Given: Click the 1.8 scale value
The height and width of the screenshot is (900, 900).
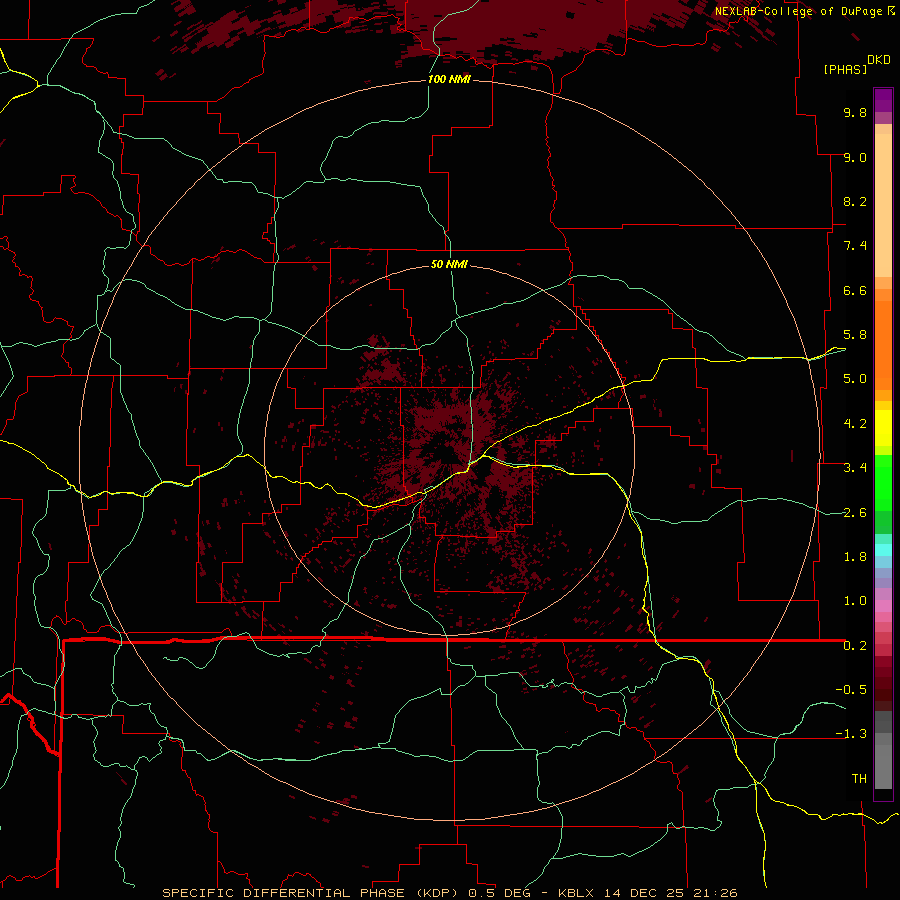Looking at the screenshot, I should coord(855,557).
